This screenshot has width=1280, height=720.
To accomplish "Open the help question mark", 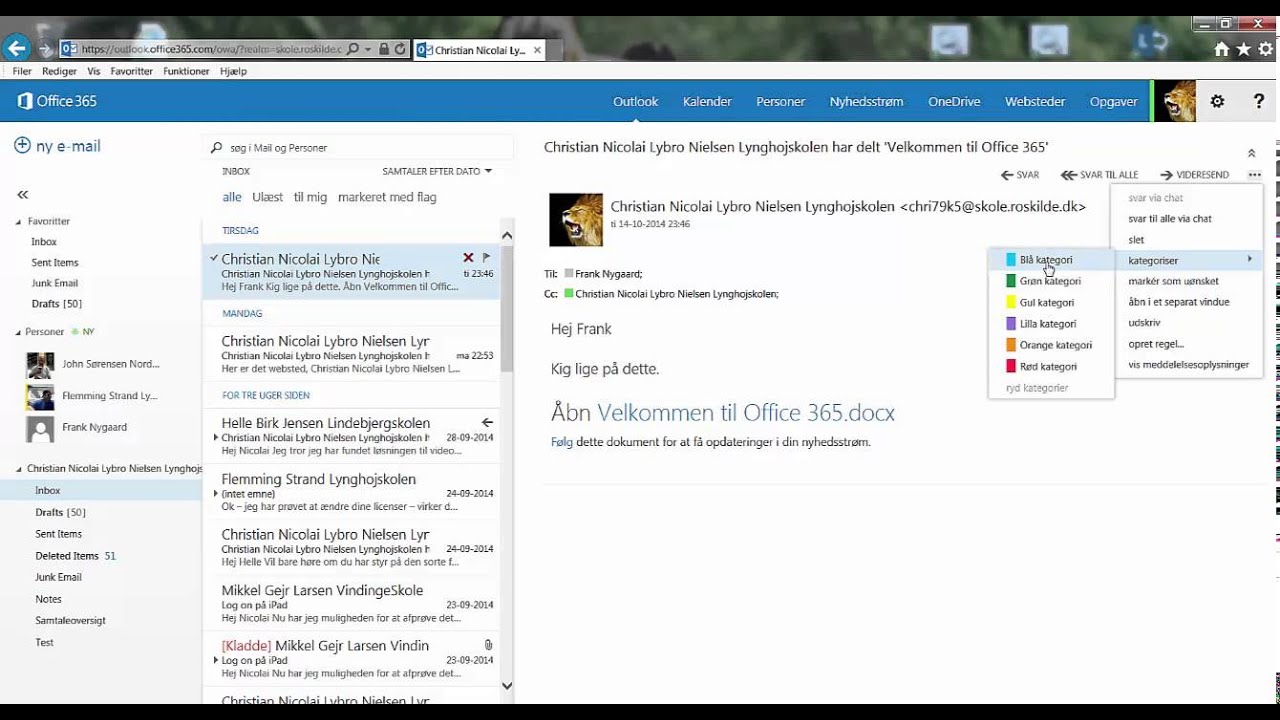I will 1259,101.
